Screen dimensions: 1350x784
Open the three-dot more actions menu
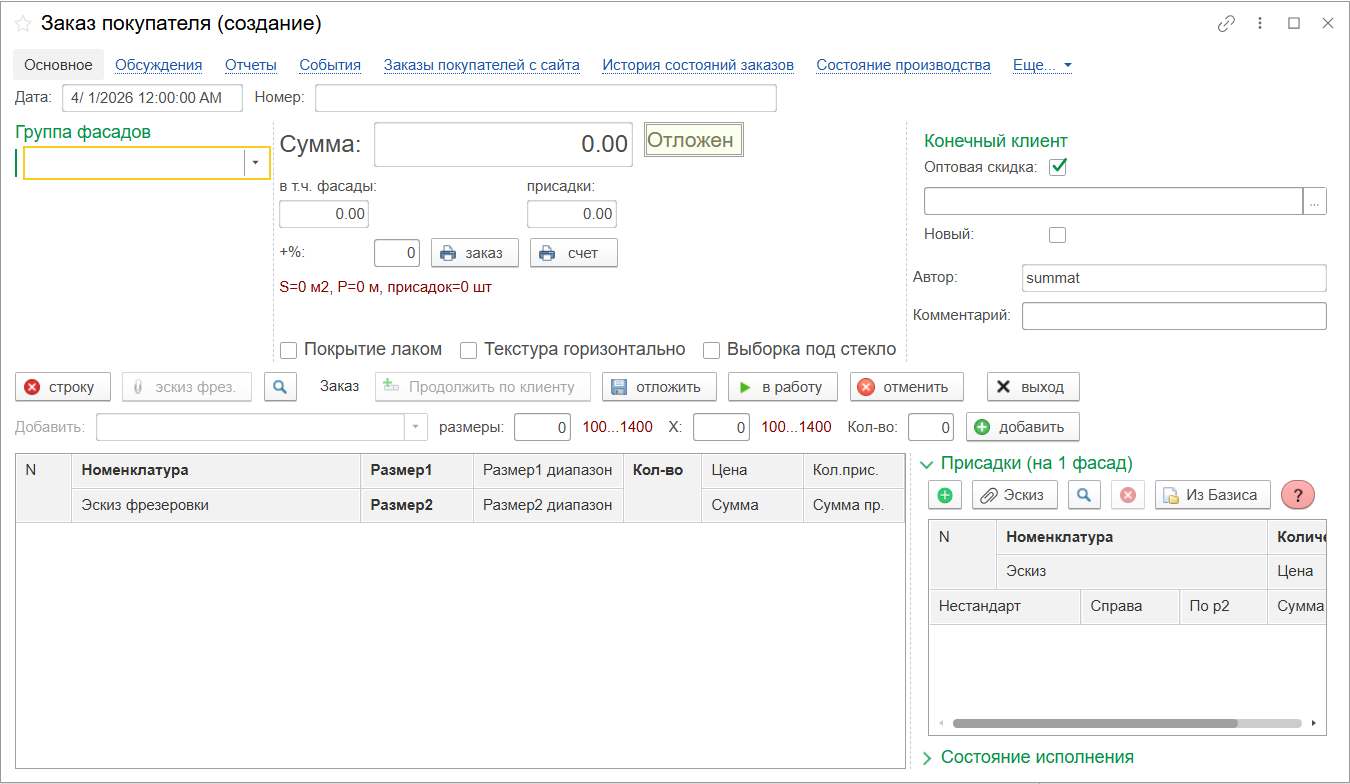pyautogui.click(x=1260, y=24)
